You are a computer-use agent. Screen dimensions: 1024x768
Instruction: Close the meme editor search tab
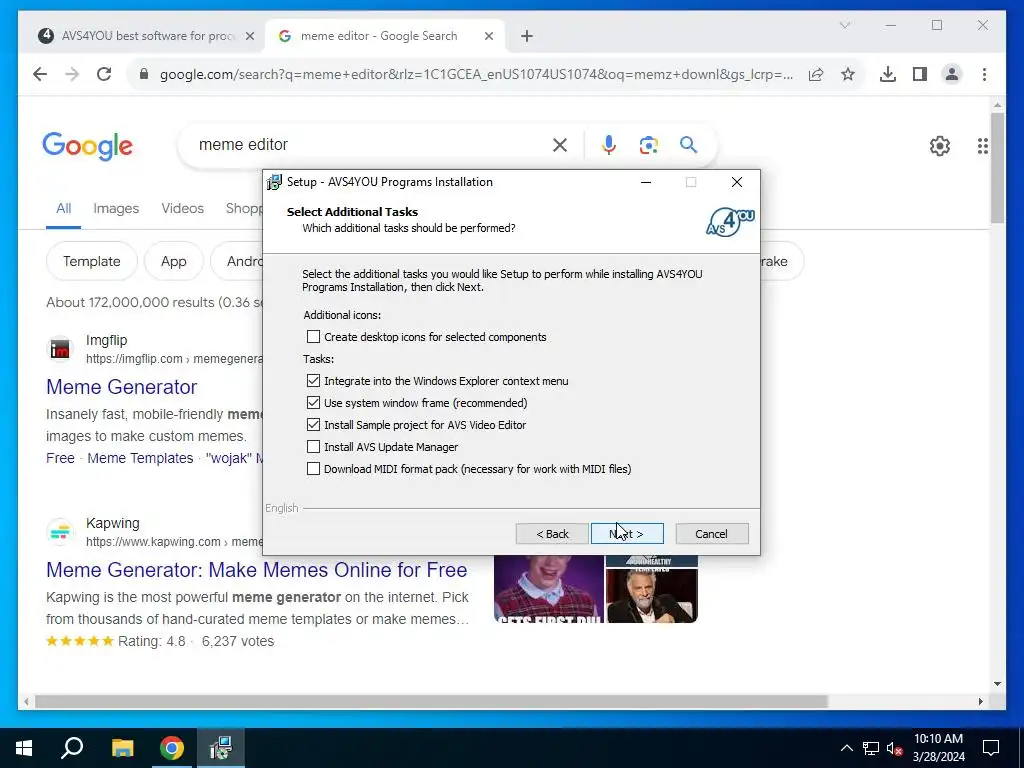point(488,37)
